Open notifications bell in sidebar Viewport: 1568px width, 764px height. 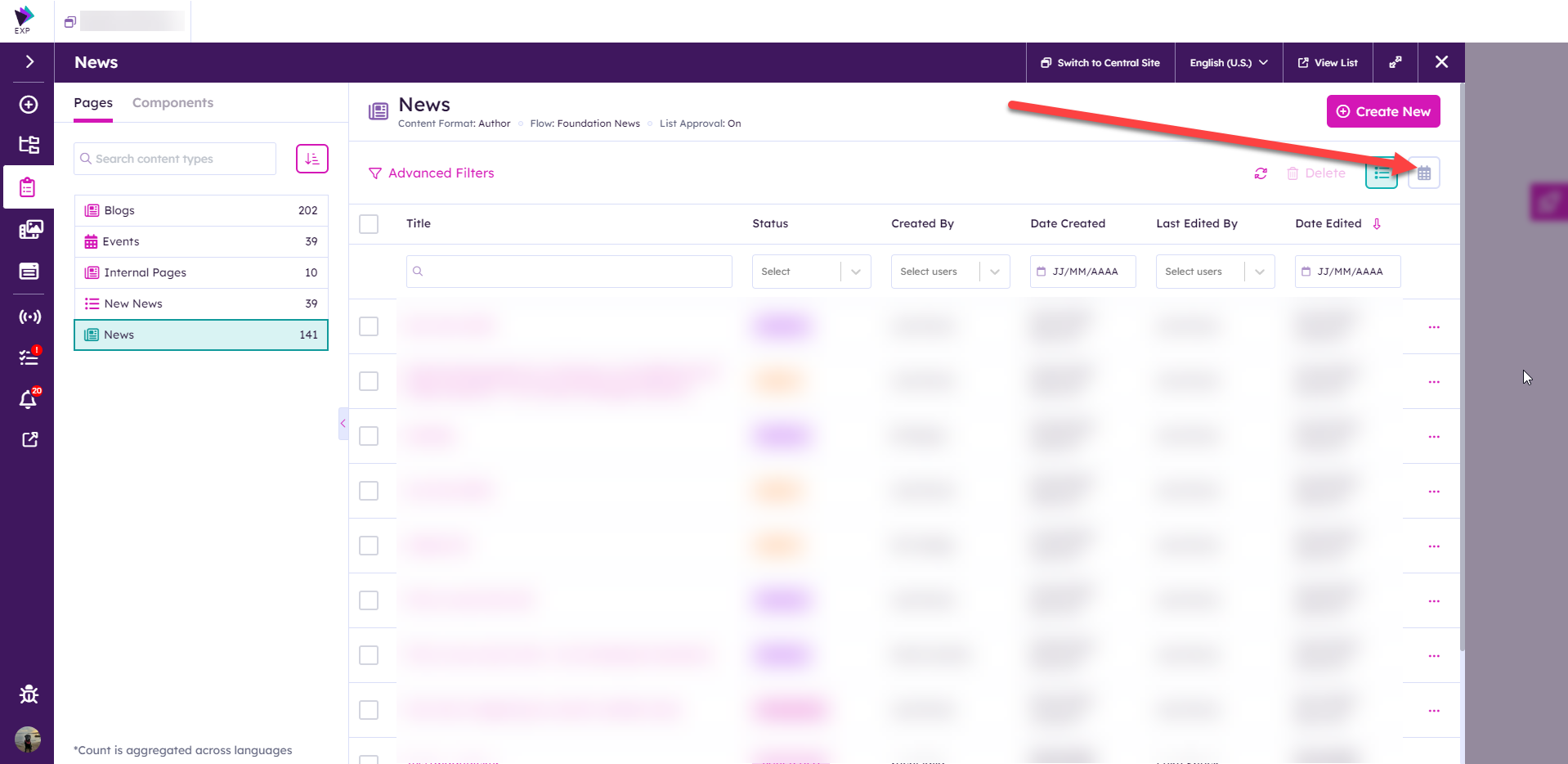(x=28, y=399)
